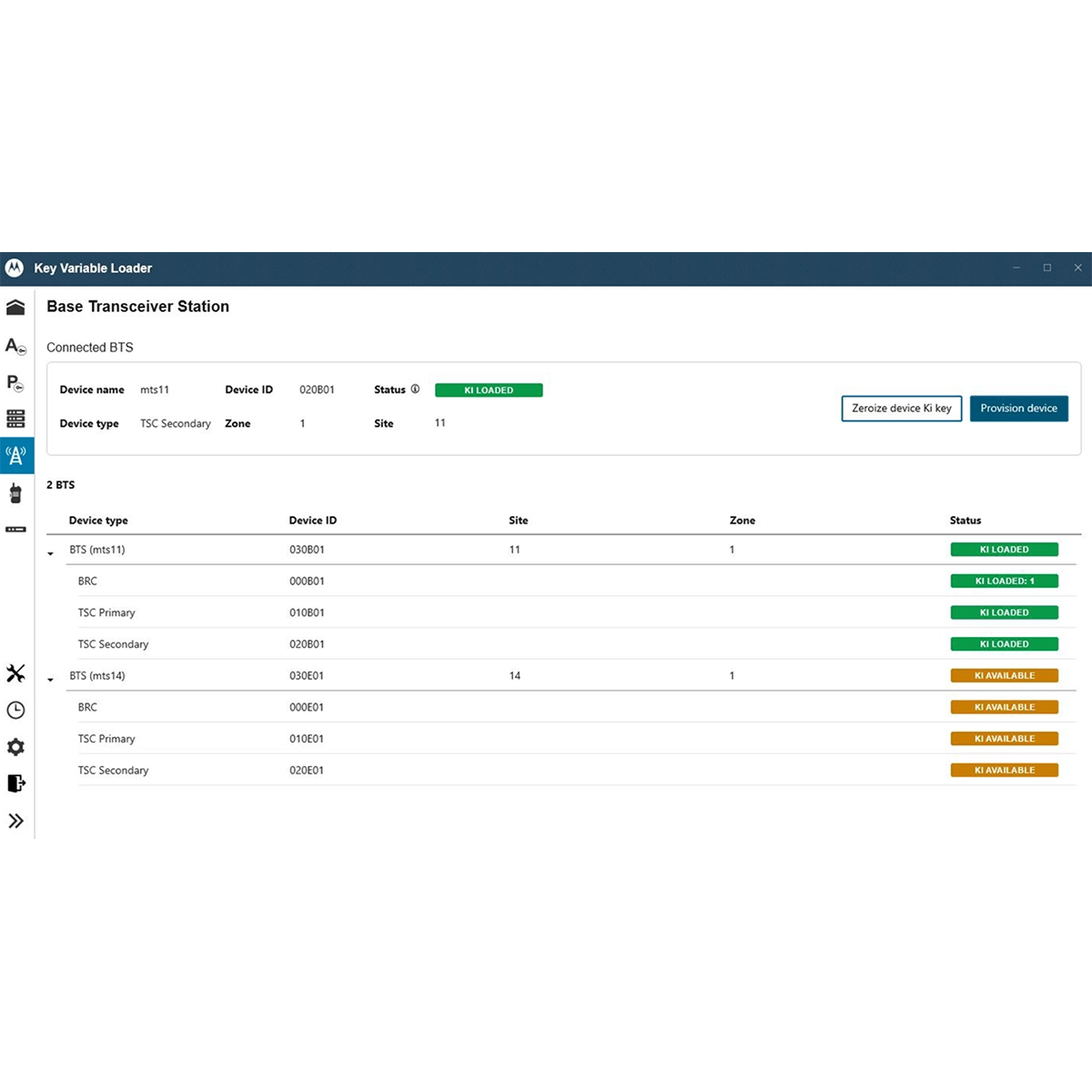
Task: Open the handheld radio icon in sidebar
Action: [15, 493]
